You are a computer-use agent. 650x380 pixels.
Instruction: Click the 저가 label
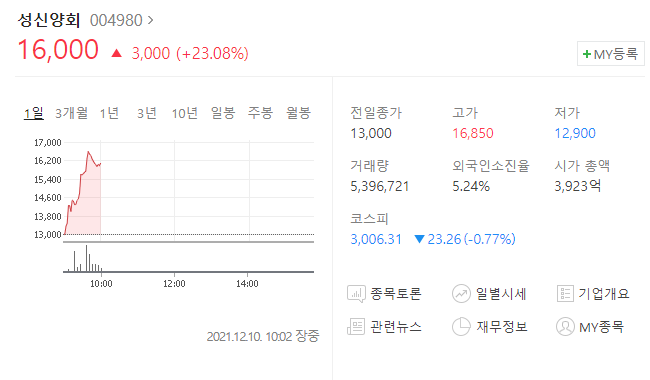coord(567,113)
